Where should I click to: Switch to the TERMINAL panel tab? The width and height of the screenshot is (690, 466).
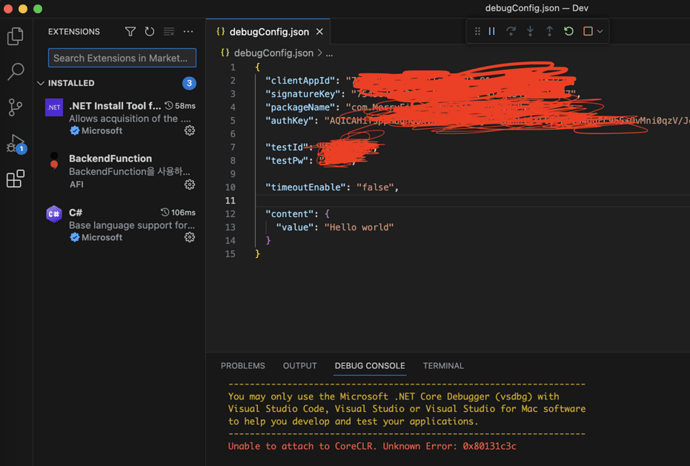[x=443, y=366]
